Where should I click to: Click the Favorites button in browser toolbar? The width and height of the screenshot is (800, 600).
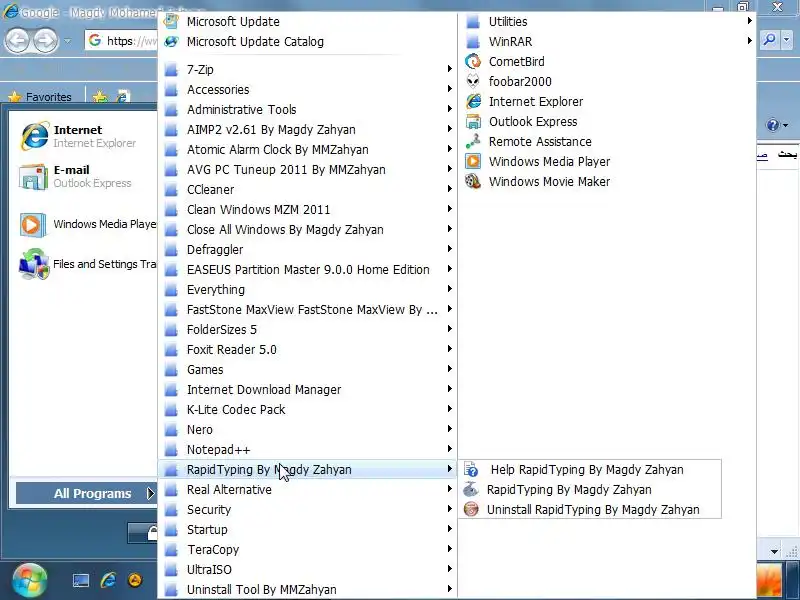41,96
